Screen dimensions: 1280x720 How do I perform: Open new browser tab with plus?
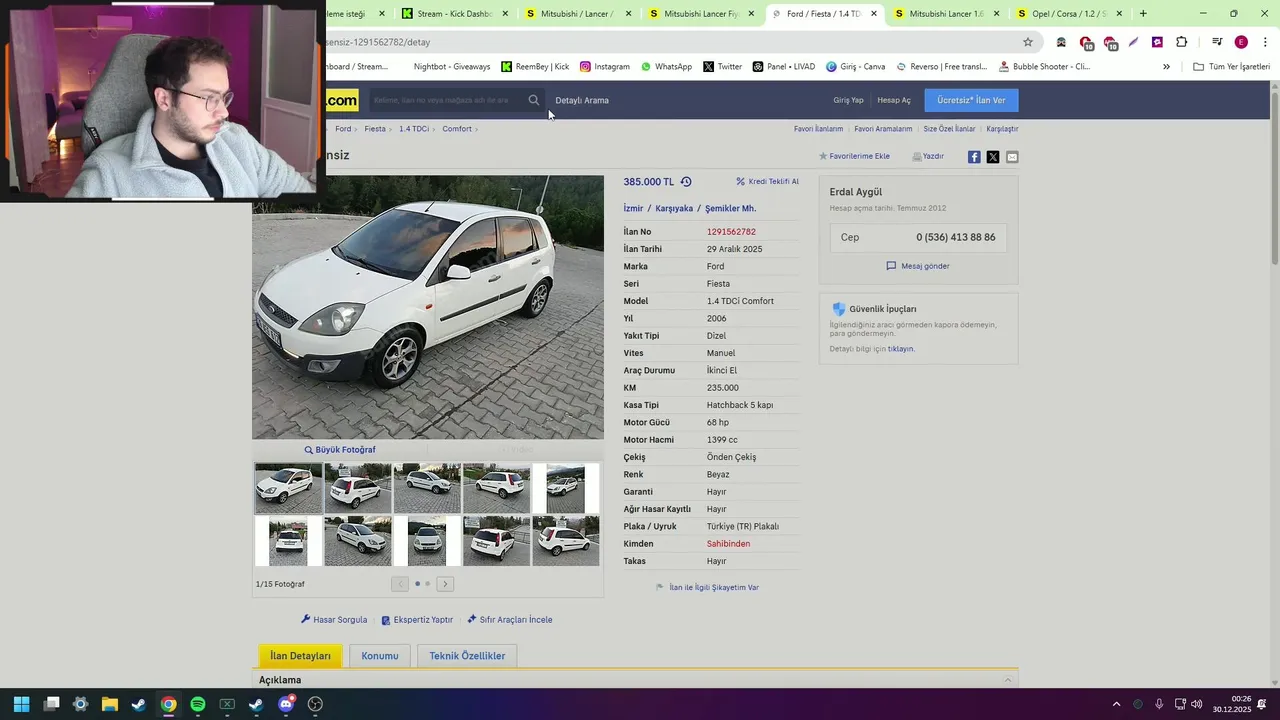[1143, 14]
